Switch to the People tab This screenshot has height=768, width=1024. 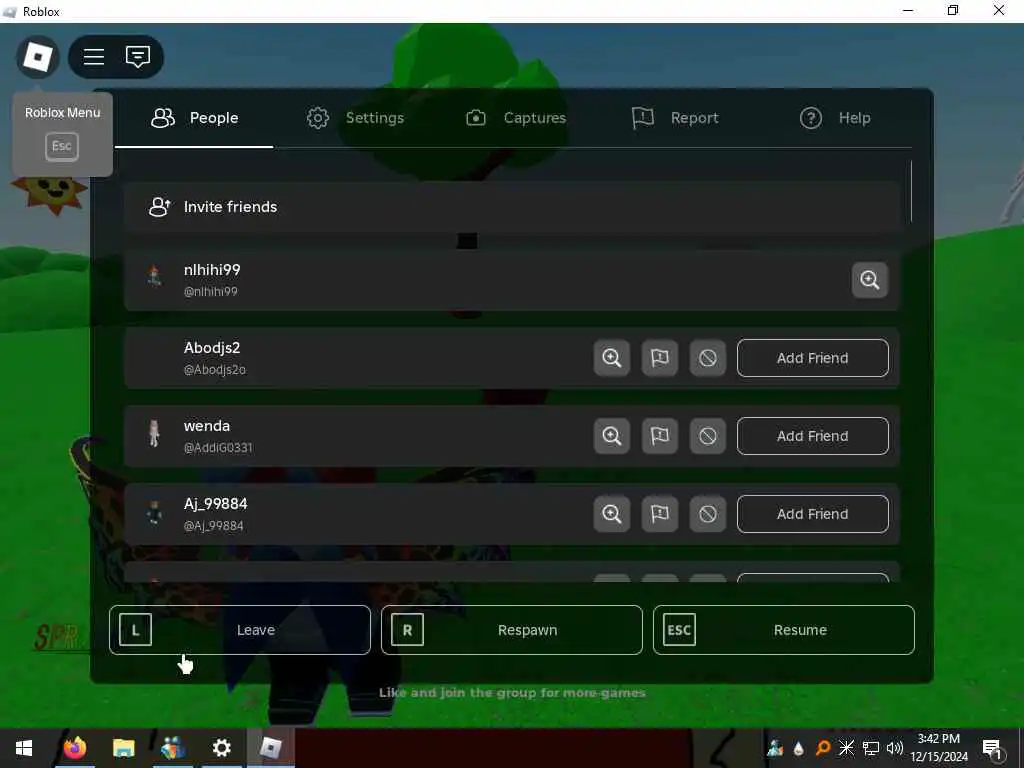click(195, 118)
